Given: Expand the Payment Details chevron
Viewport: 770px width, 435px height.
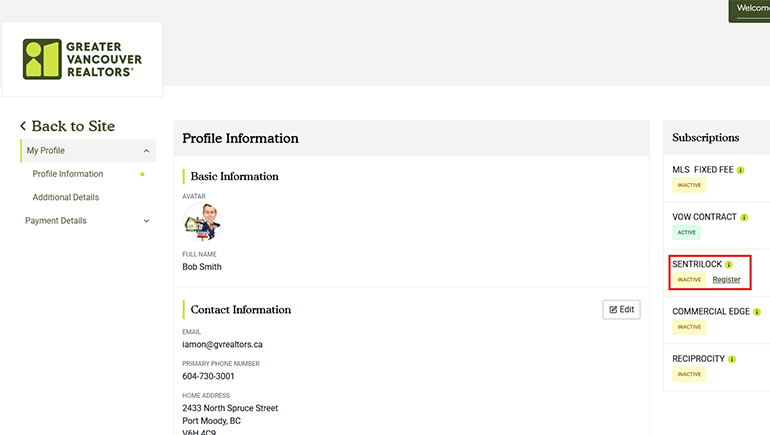Looking at the screenshot, I should [147, 221].
